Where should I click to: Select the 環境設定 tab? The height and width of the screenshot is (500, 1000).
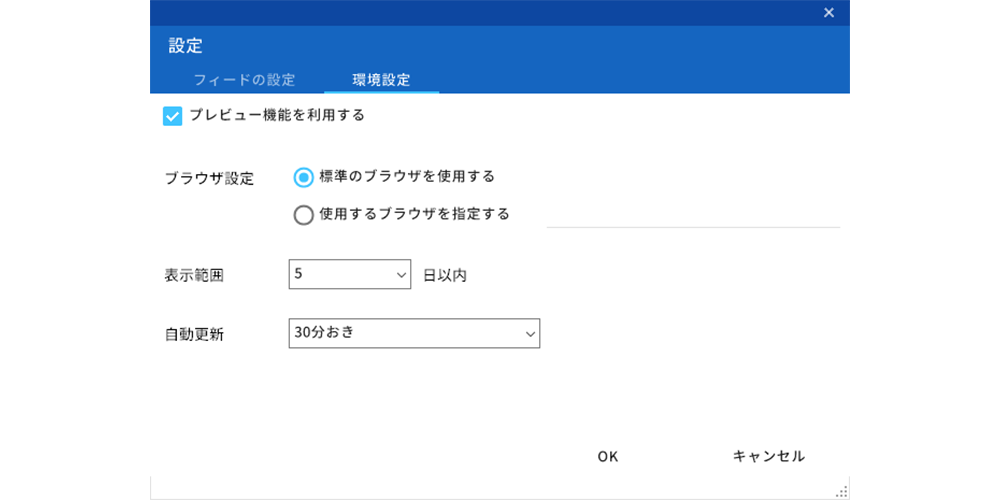tap(381, 80)
